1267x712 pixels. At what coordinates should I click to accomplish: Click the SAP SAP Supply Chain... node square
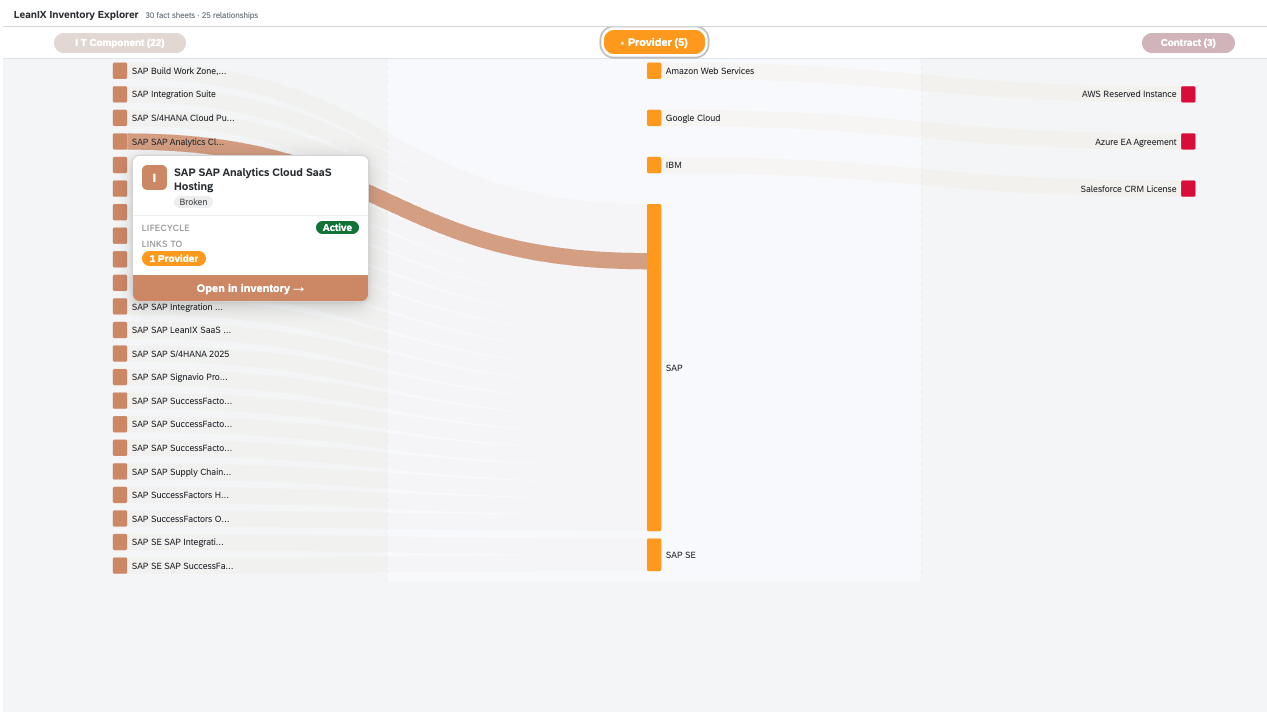coord(120,472)
